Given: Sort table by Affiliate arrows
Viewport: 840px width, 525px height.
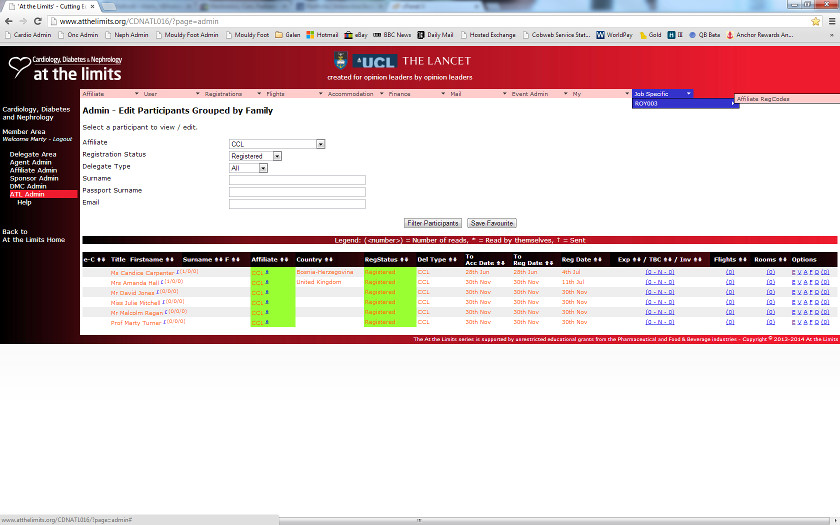Looking at the screenshot, I should click(x=284, y=260).
